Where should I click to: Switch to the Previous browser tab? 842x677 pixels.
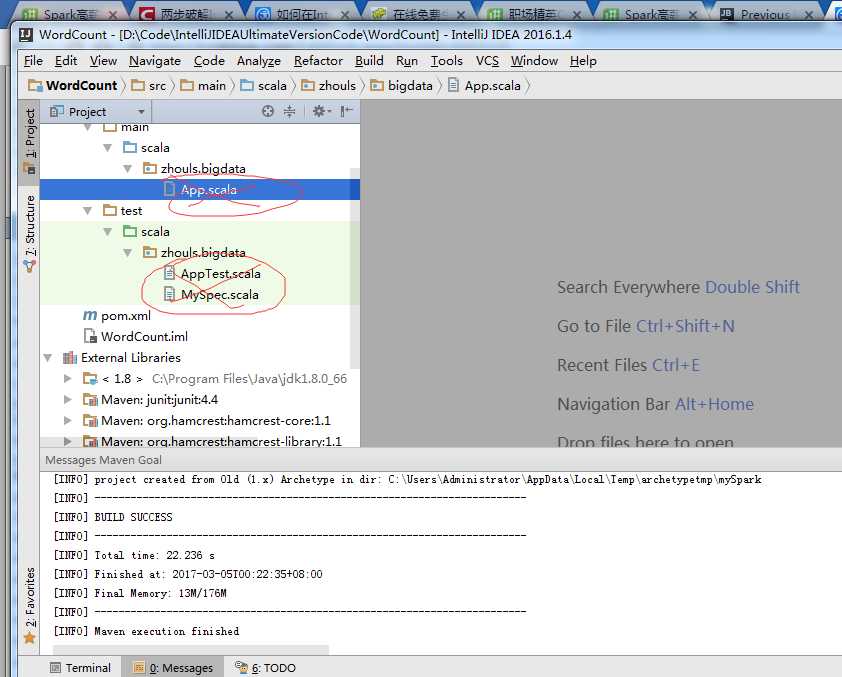(767, 14)
